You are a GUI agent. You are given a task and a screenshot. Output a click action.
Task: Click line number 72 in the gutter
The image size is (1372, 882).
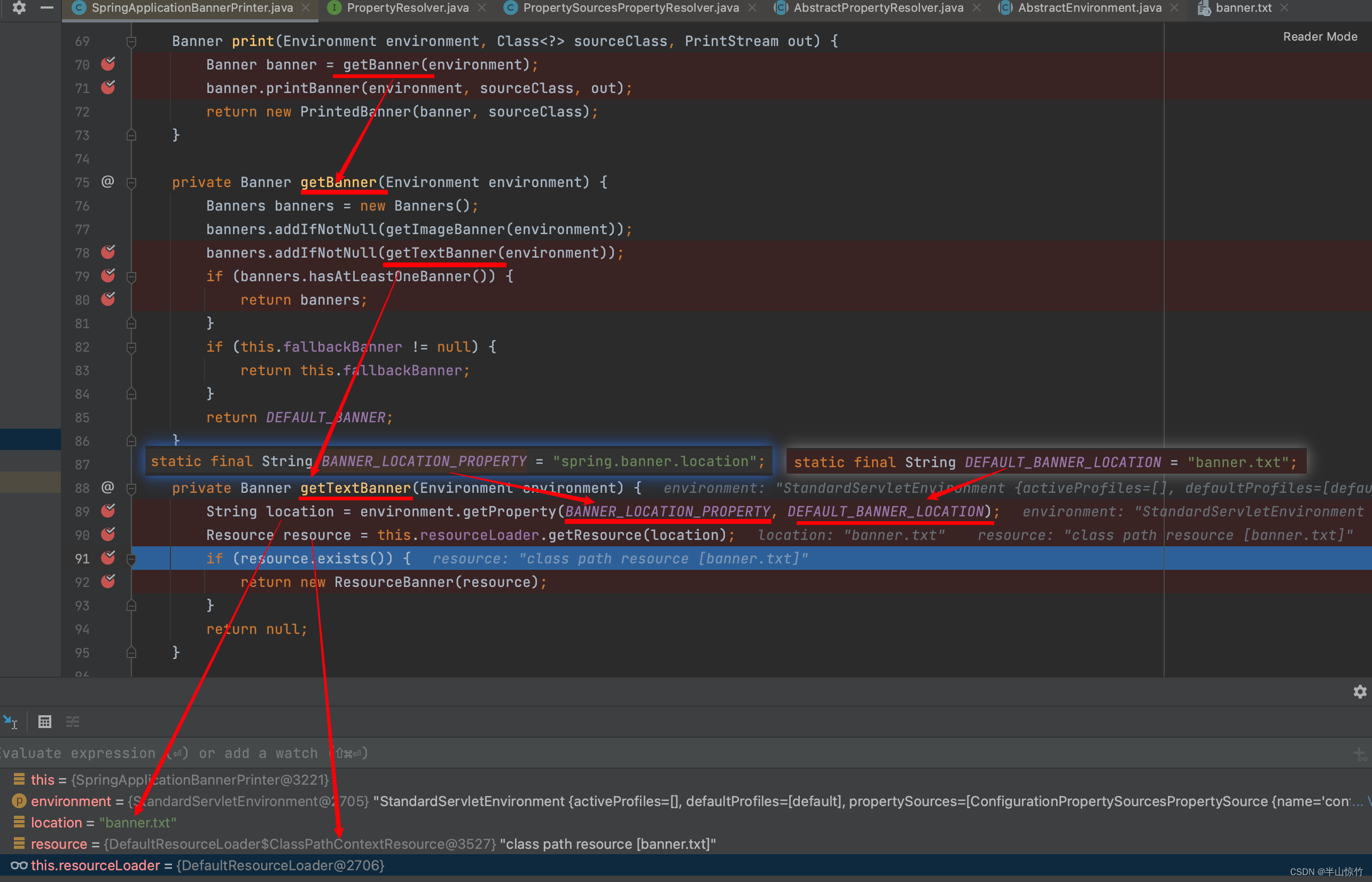82,112
